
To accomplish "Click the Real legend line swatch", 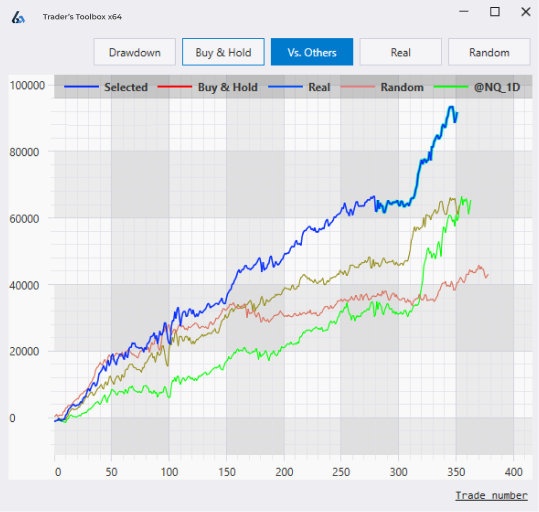I will (x=285, y=87).
